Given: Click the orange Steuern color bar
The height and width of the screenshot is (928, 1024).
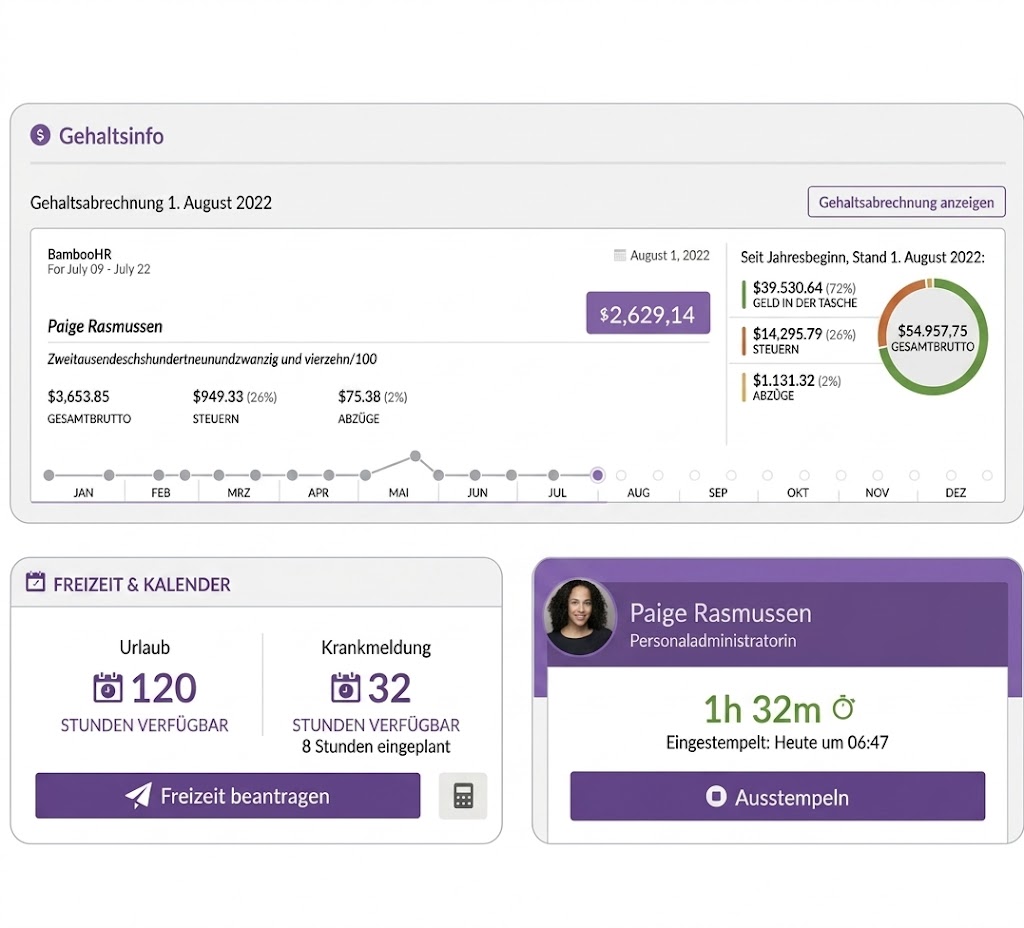Looking at the screenshot, I should point(744,341).
